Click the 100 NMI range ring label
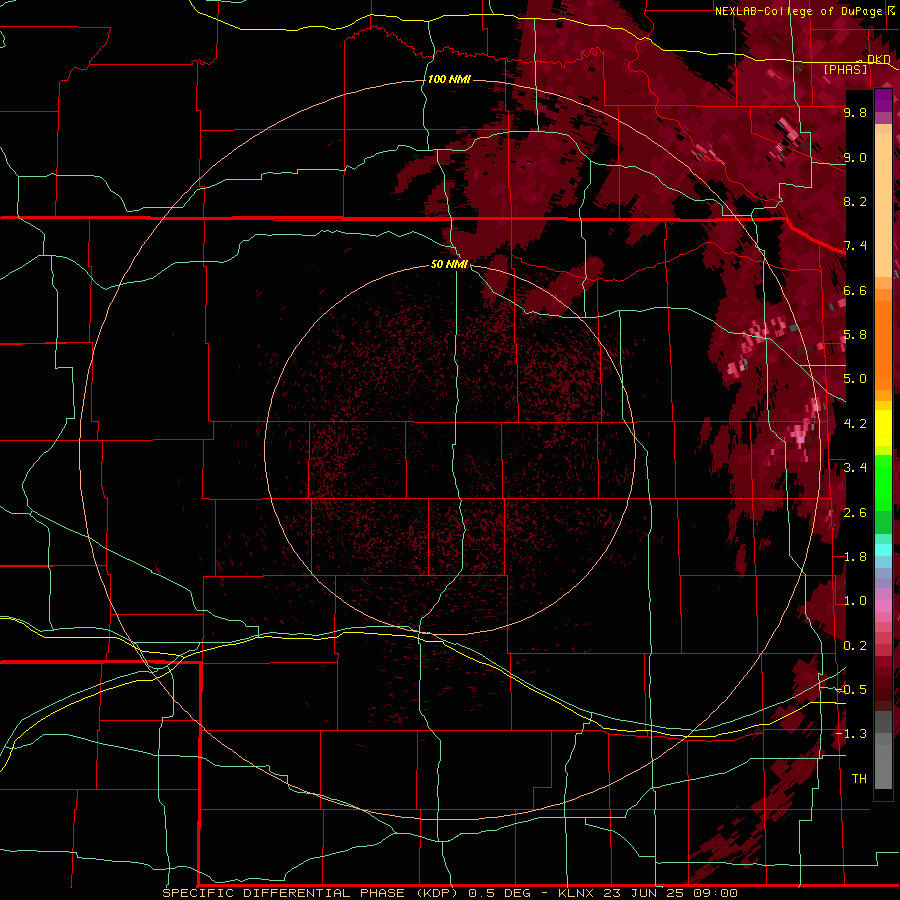900x900 pixels. point(449,79)
